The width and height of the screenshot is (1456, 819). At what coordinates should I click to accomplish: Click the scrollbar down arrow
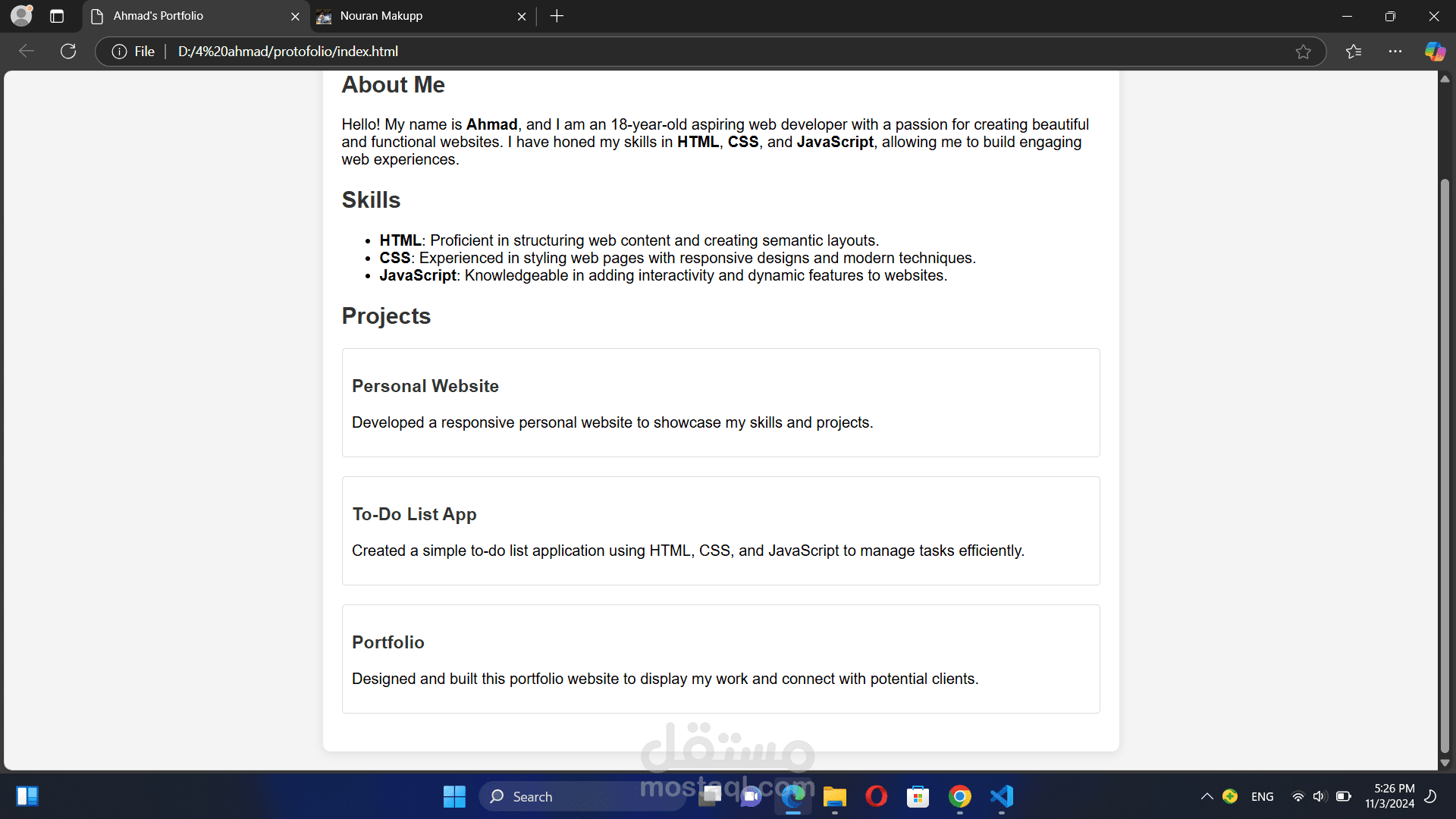[x=1445, y=763]
